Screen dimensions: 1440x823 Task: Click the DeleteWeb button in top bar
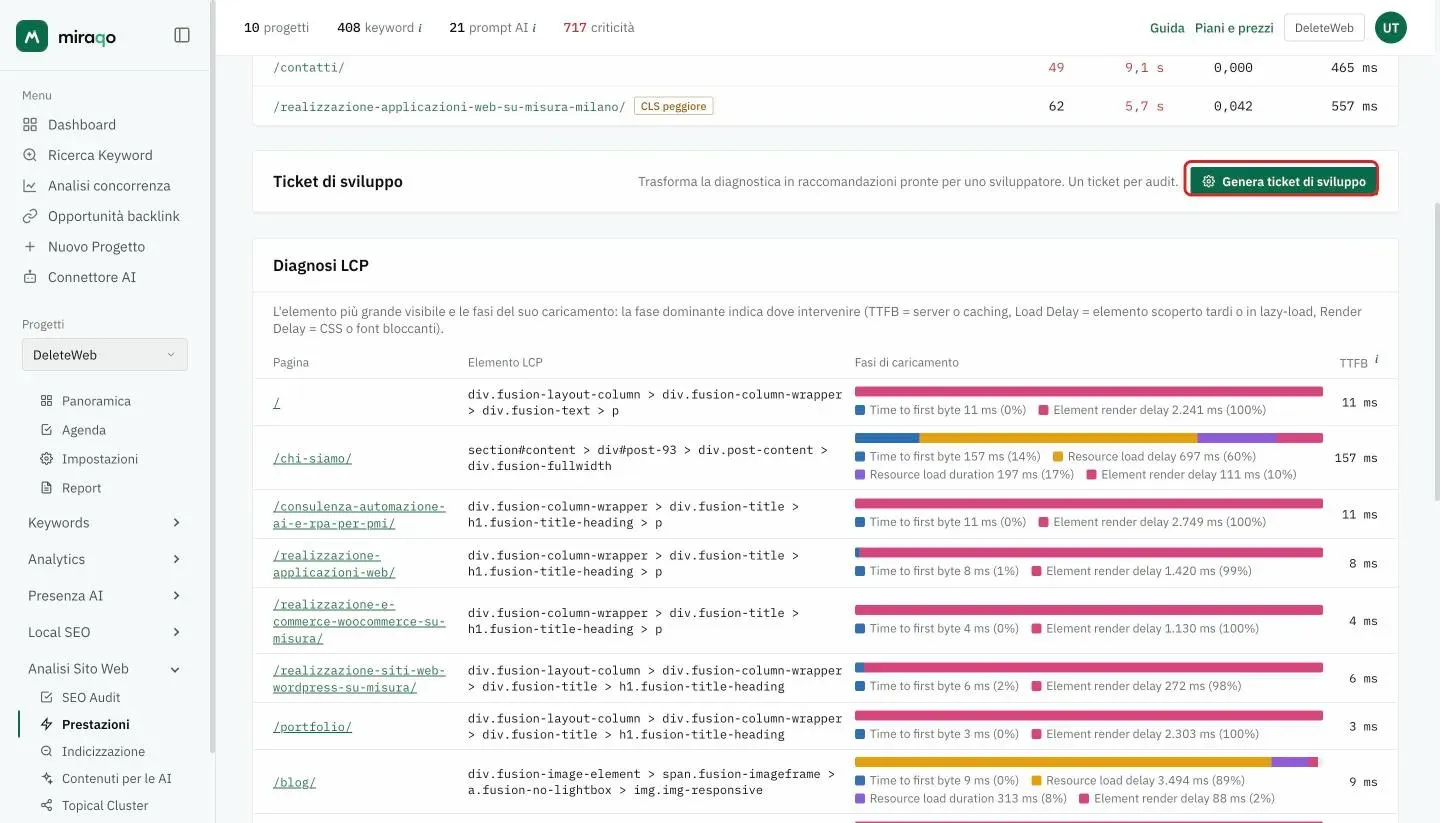pos(1324,28)
